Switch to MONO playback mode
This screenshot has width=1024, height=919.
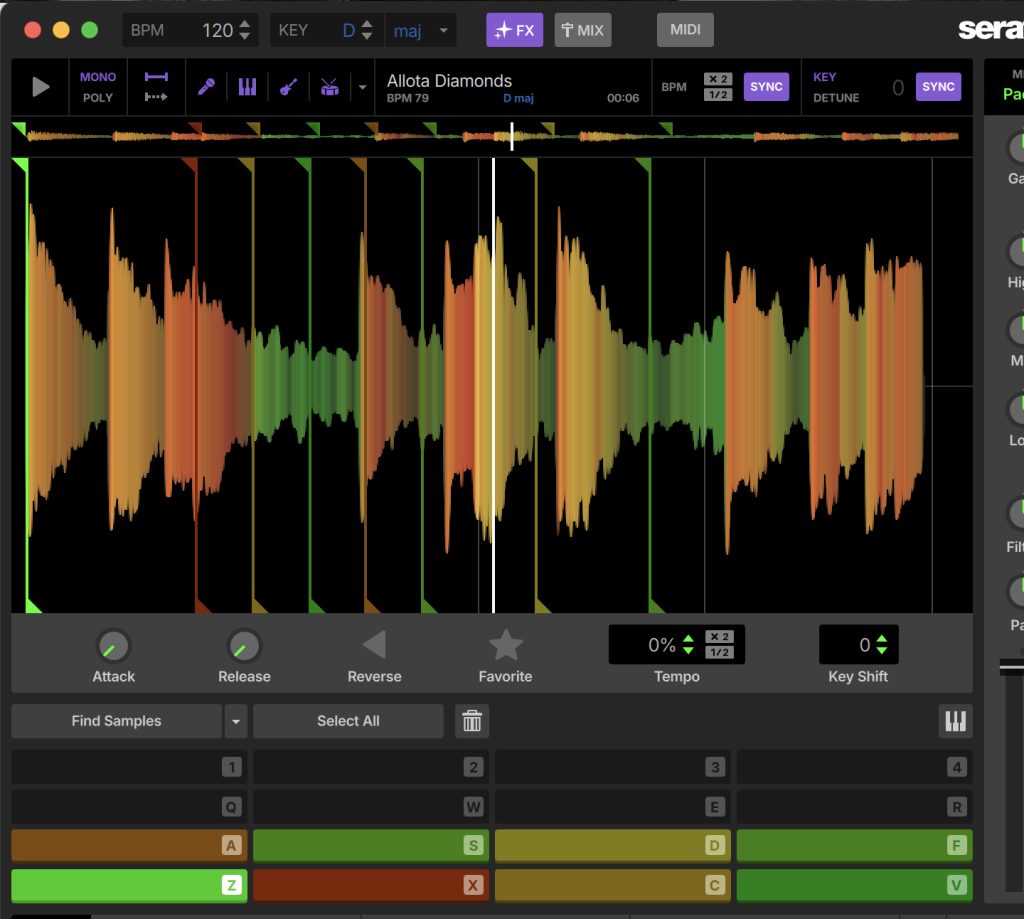(98, 77)
